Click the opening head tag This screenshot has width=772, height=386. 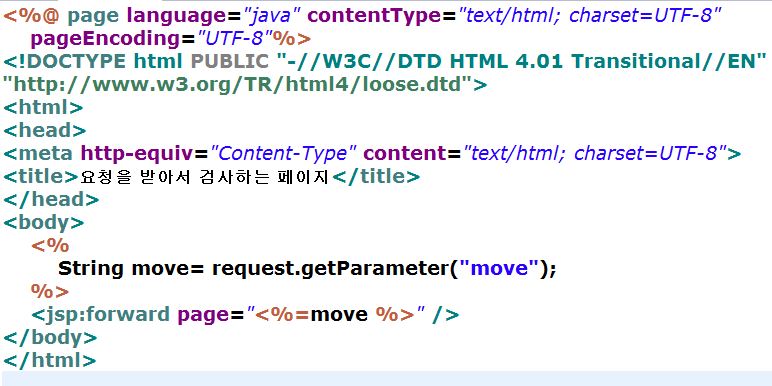point(45,130)
